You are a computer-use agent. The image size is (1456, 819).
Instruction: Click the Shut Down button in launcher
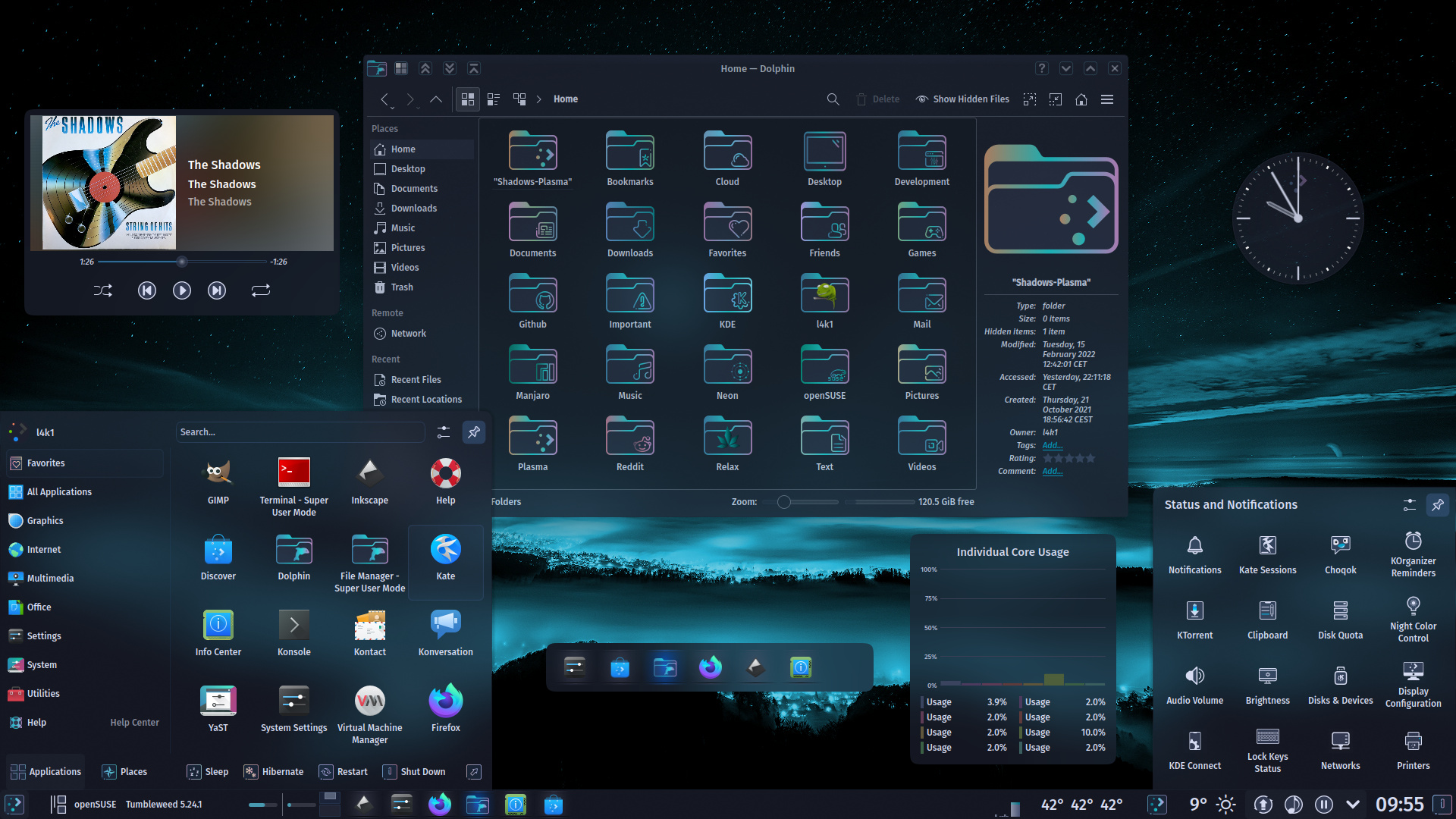[x=414, y=772]
